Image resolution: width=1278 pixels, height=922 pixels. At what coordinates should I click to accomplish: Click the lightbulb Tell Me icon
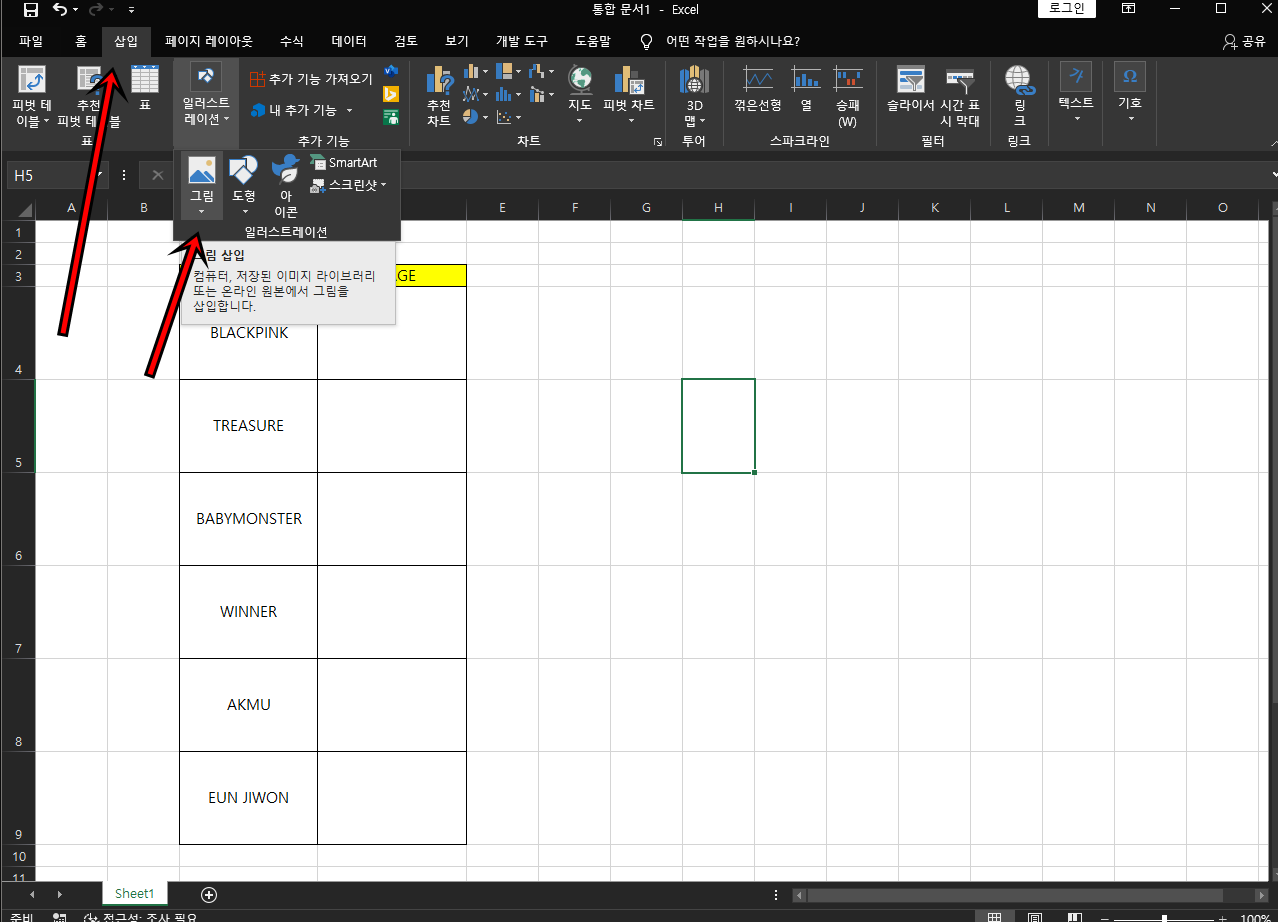click(x=647, y=41)
